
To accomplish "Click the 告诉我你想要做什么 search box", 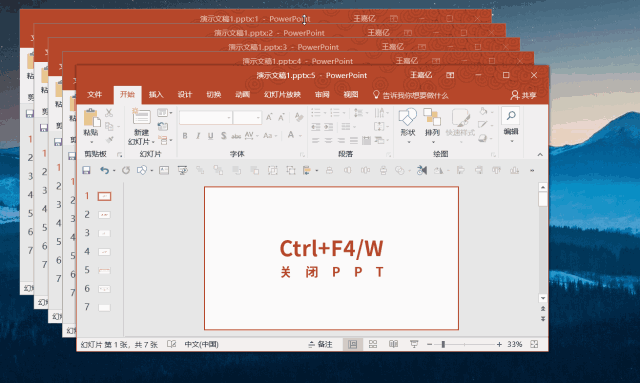I will tap(411, 96).
